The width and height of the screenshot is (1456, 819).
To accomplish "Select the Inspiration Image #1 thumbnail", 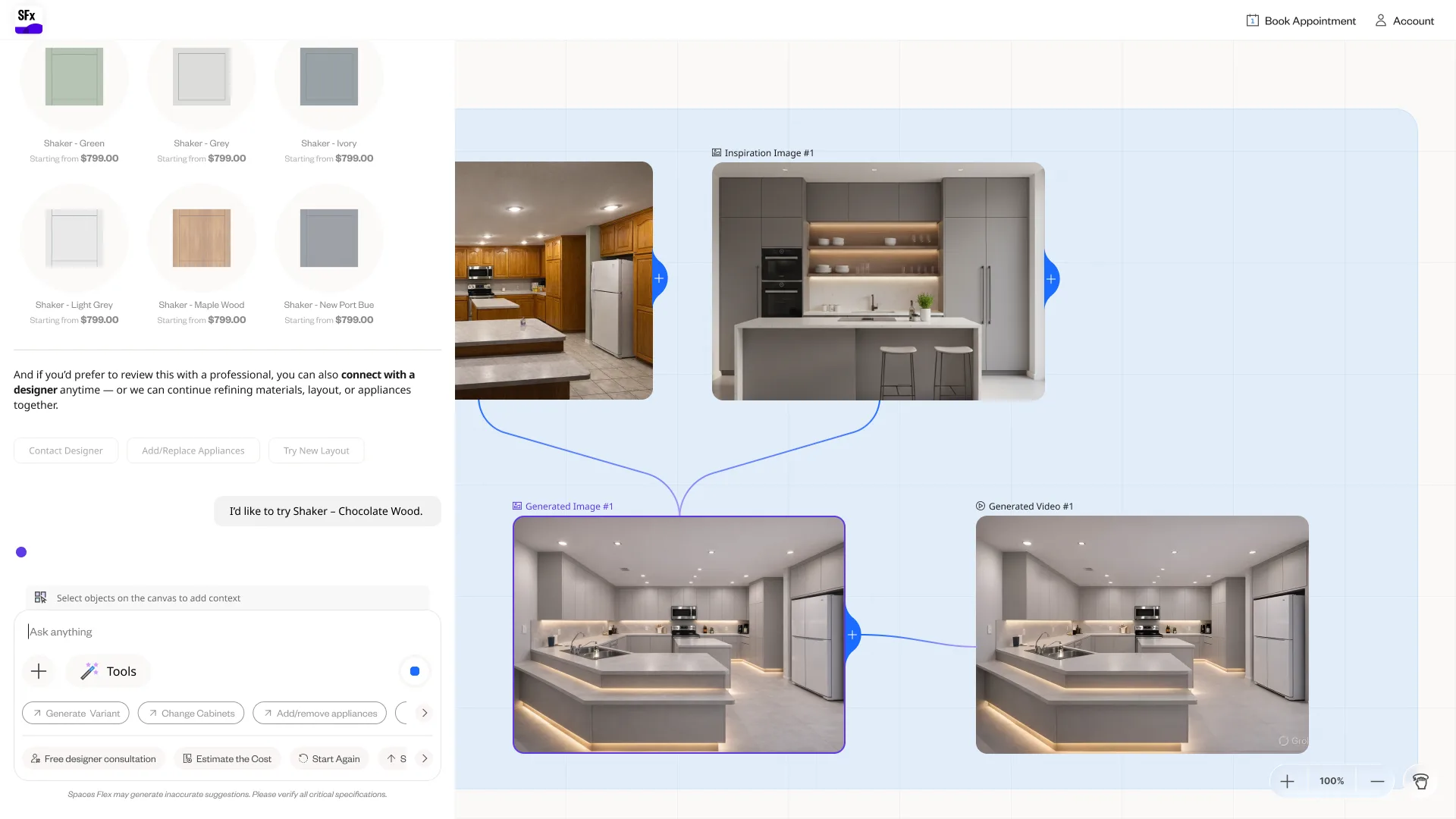I will tap(878, 281).
